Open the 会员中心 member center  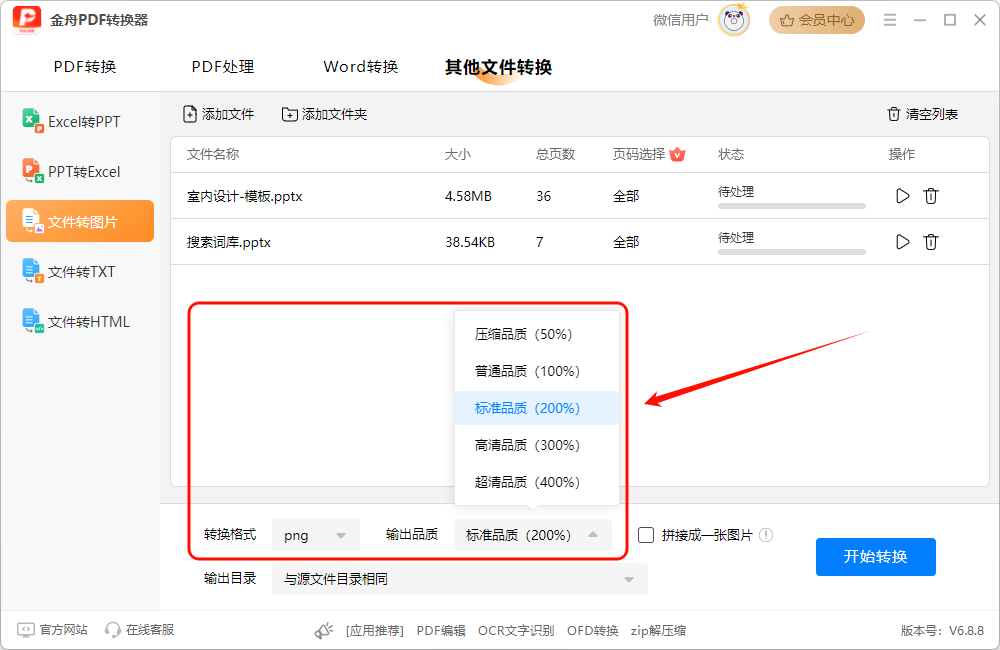pos(816,20)
